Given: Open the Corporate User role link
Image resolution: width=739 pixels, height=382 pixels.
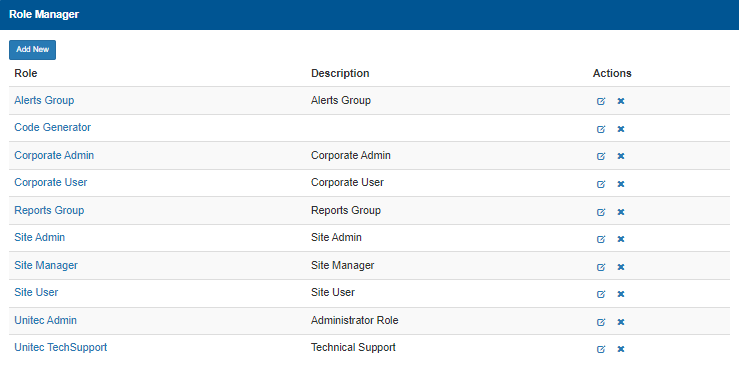Looking at the screenshot, I should click(50, 182).
